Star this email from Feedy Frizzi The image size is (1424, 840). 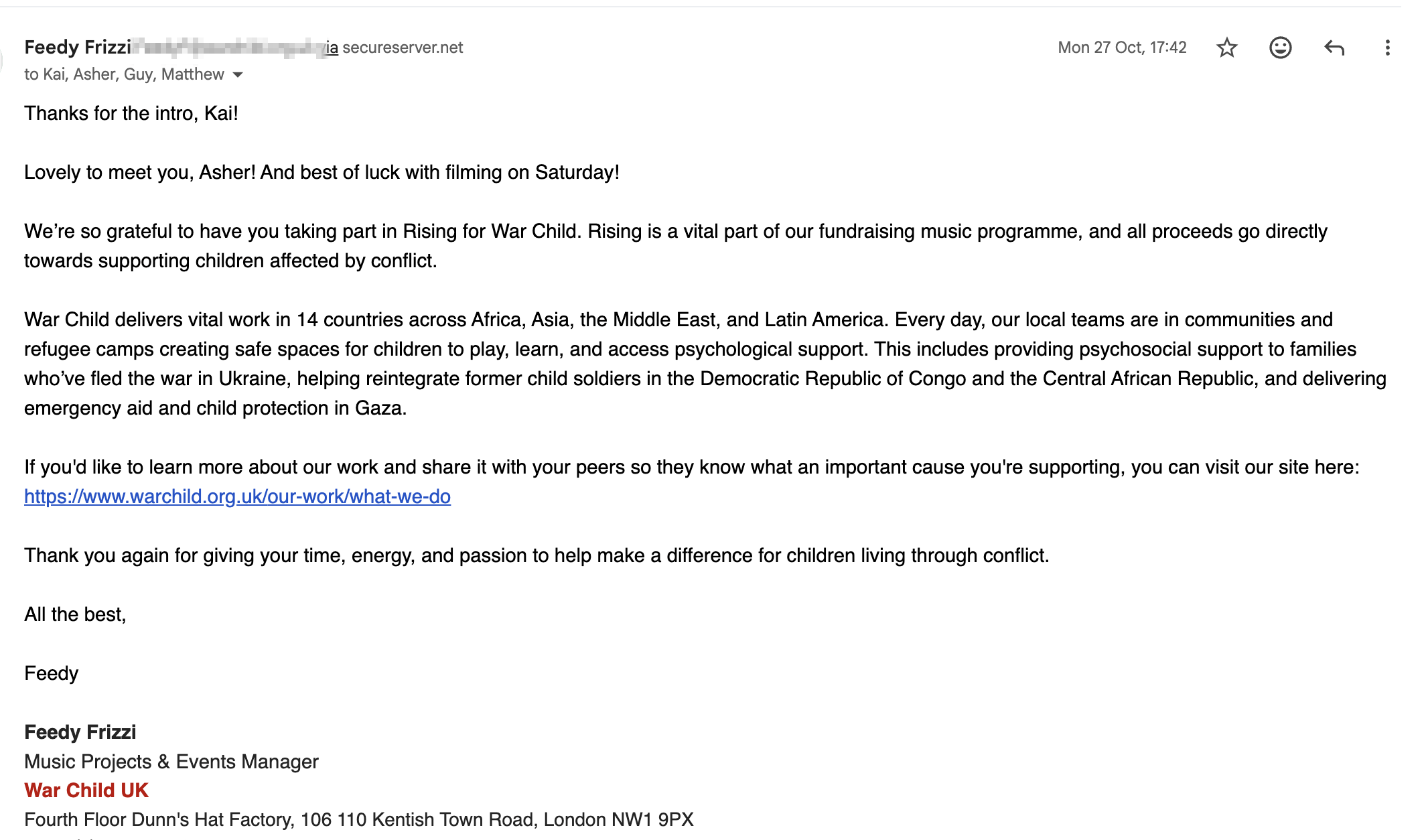pos(1226,48)
